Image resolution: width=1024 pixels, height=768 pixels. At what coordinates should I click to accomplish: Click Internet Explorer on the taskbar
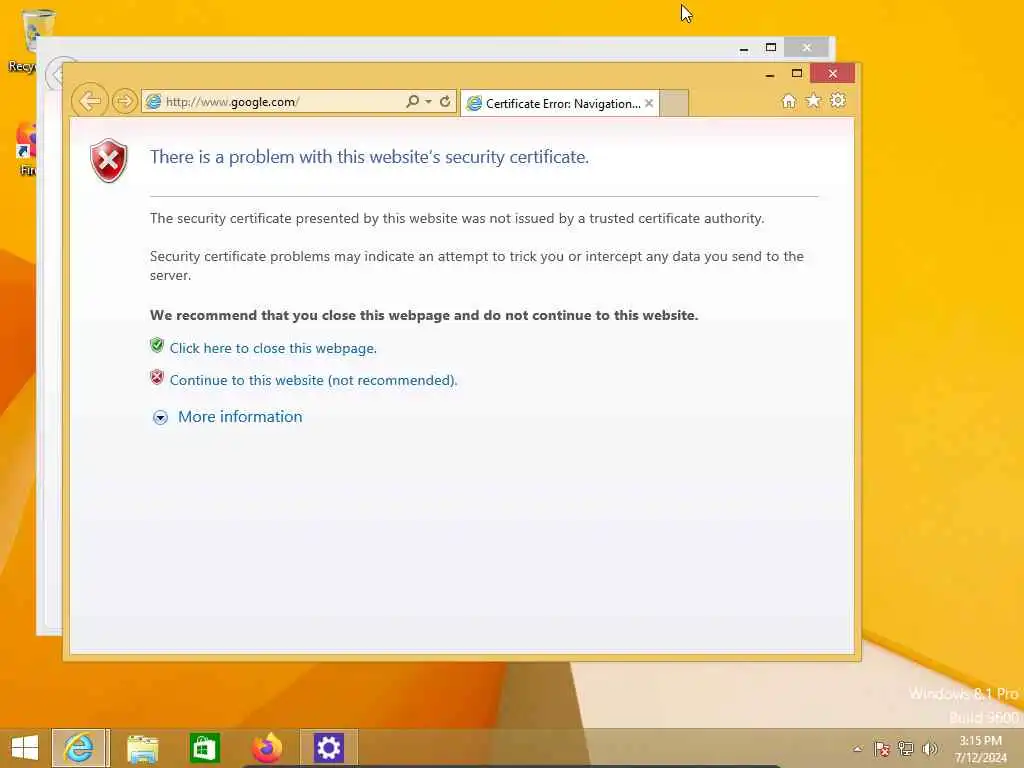pos(79,748)
